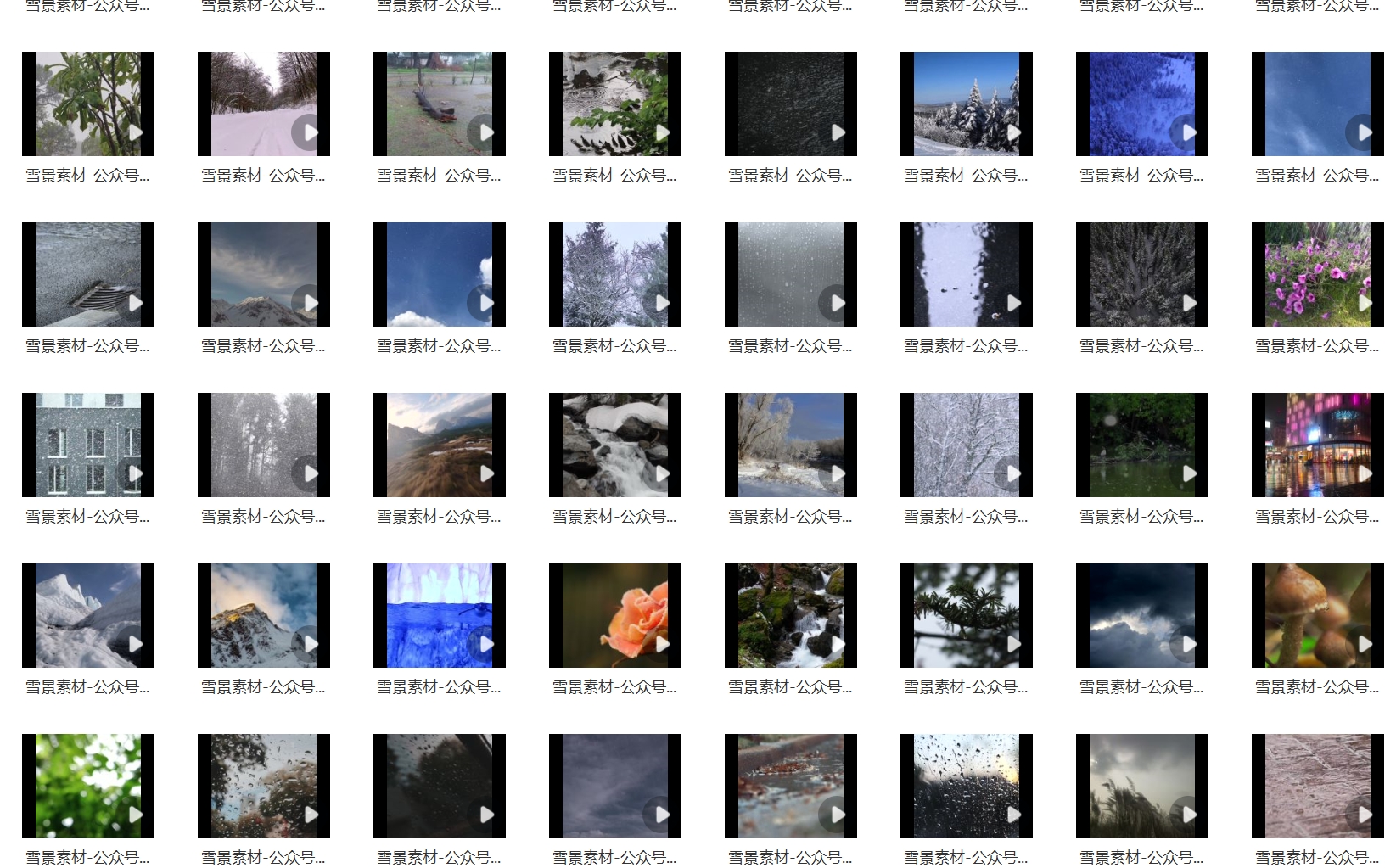Play the mountain peak under streaky clouds video
This screenshot has height=868, width=1396.
[x=311, y=303]
